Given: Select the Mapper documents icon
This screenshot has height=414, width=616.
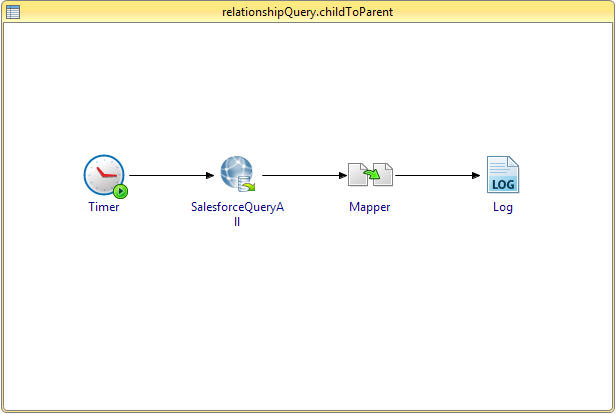Looking at the screenshot, I should pos(370,174).
